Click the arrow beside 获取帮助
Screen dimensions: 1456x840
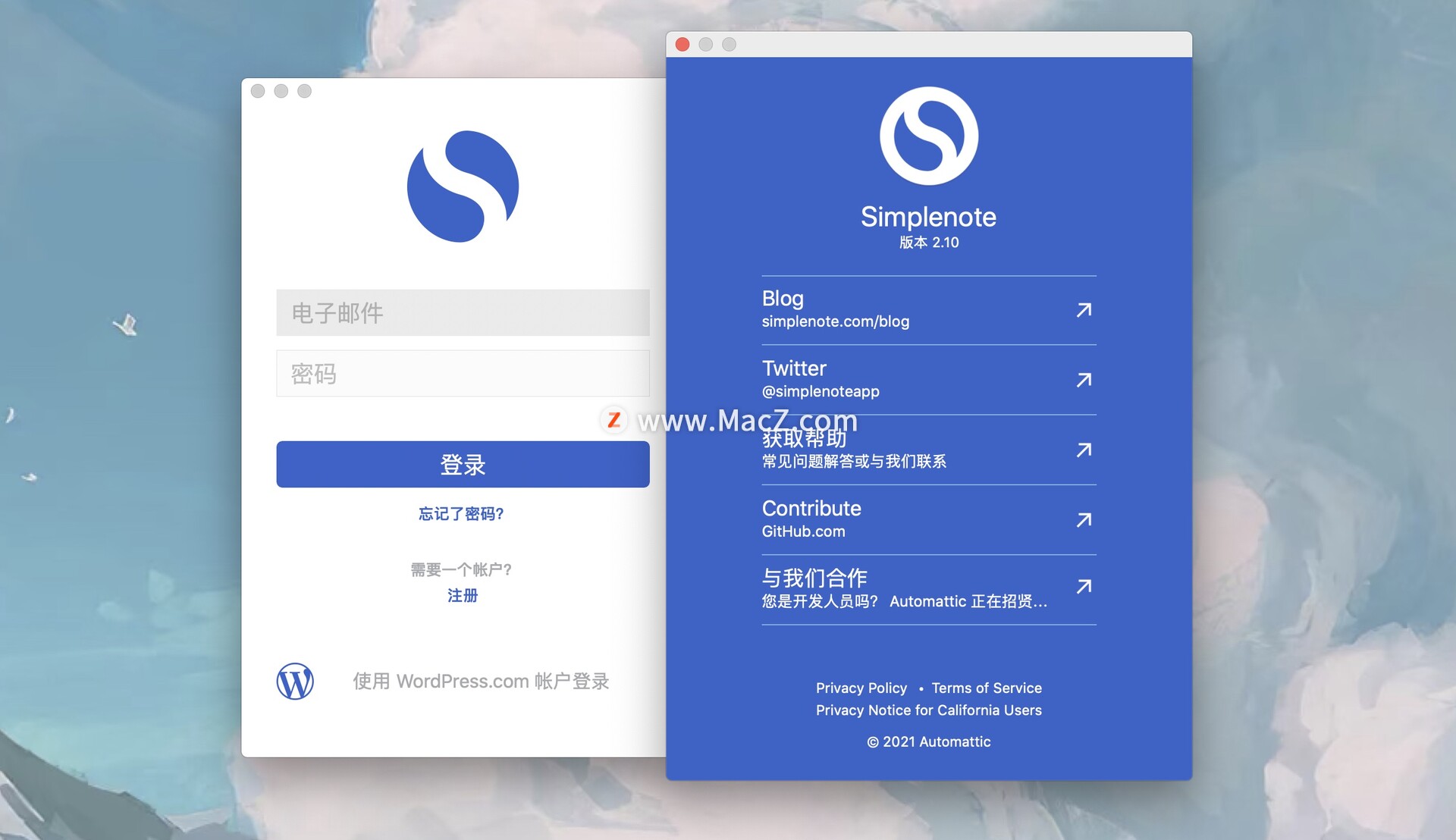coord(1084,450)
